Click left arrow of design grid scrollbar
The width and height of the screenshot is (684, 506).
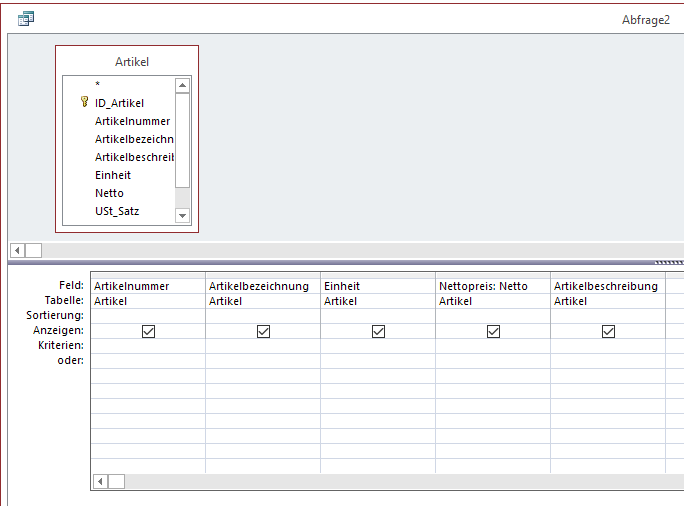[x=100, y=481]
